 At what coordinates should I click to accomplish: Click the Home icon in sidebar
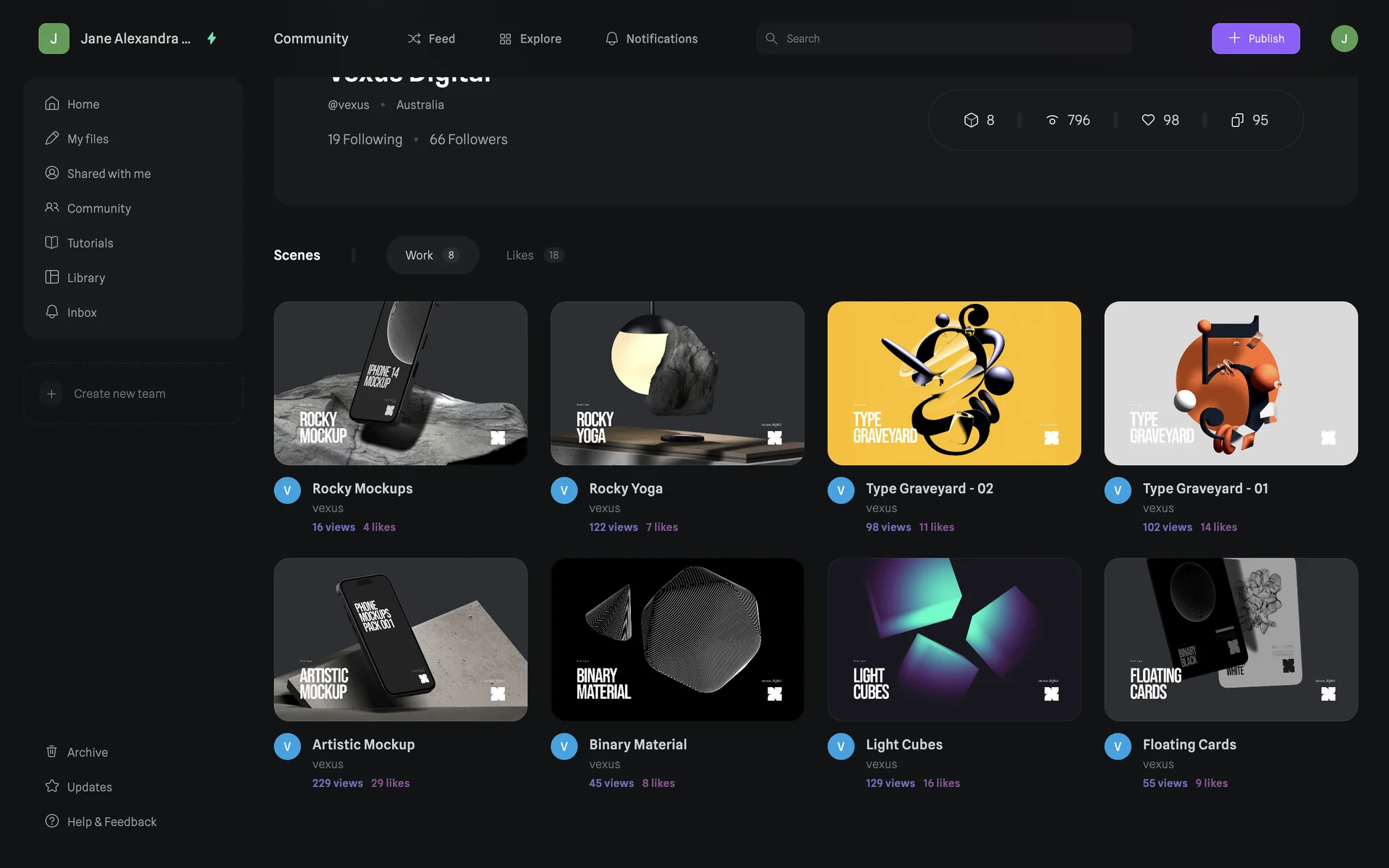(x=51, y=103)
